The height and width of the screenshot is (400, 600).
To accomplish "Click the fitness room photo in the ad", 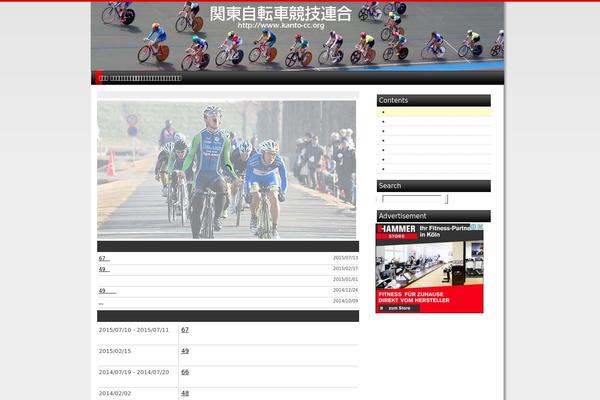I will tap(429, 264).
